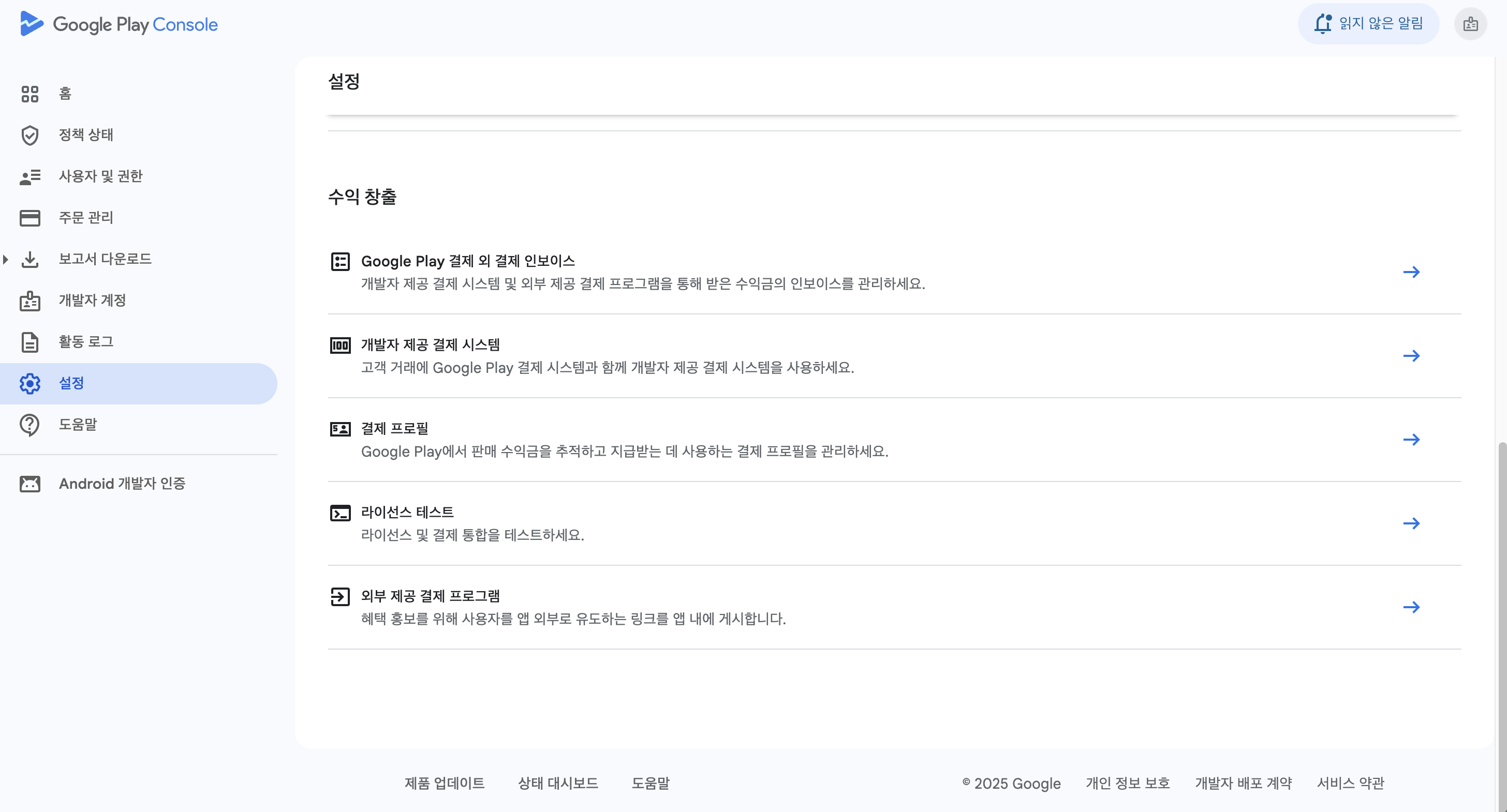The width and height of the screenshot is (1507, 812).
Task: Open the unread notifications bell button
Action: tap(1368, 24)
